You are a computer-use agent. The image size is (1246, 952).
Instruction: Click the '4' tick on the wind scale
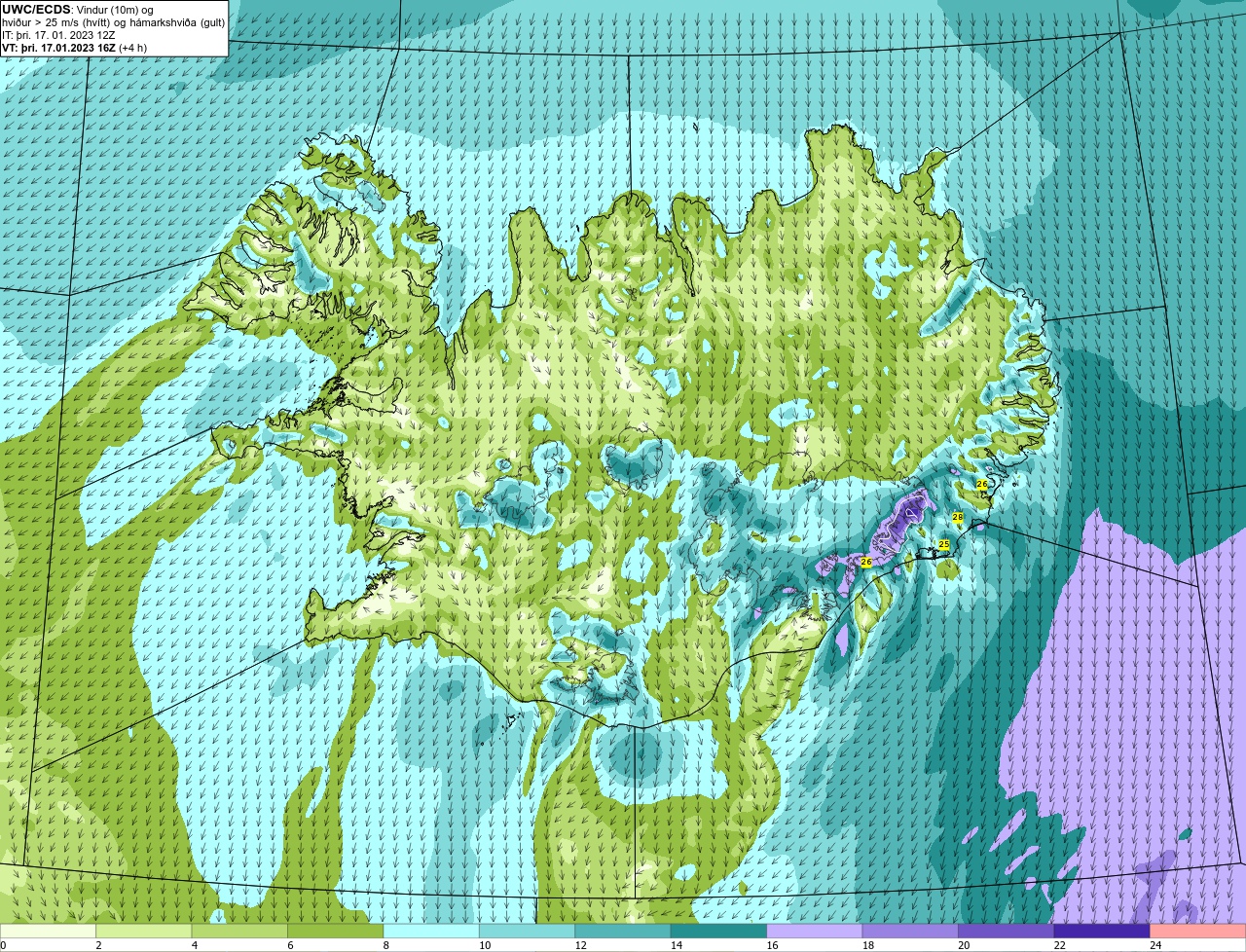pos(193,945)
